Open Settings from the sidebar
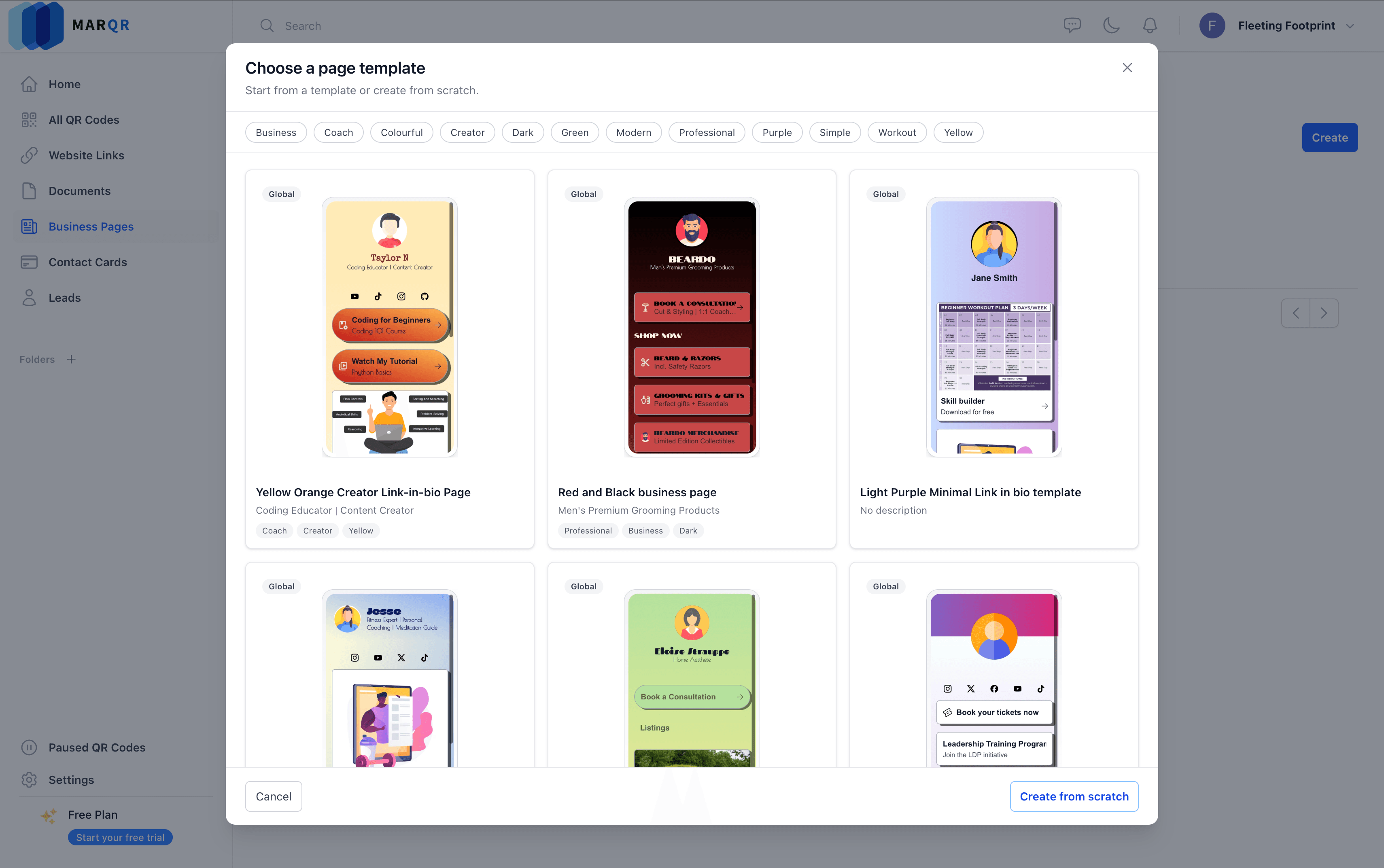This screenshot has height=868, width=1384. coord(71,779)
